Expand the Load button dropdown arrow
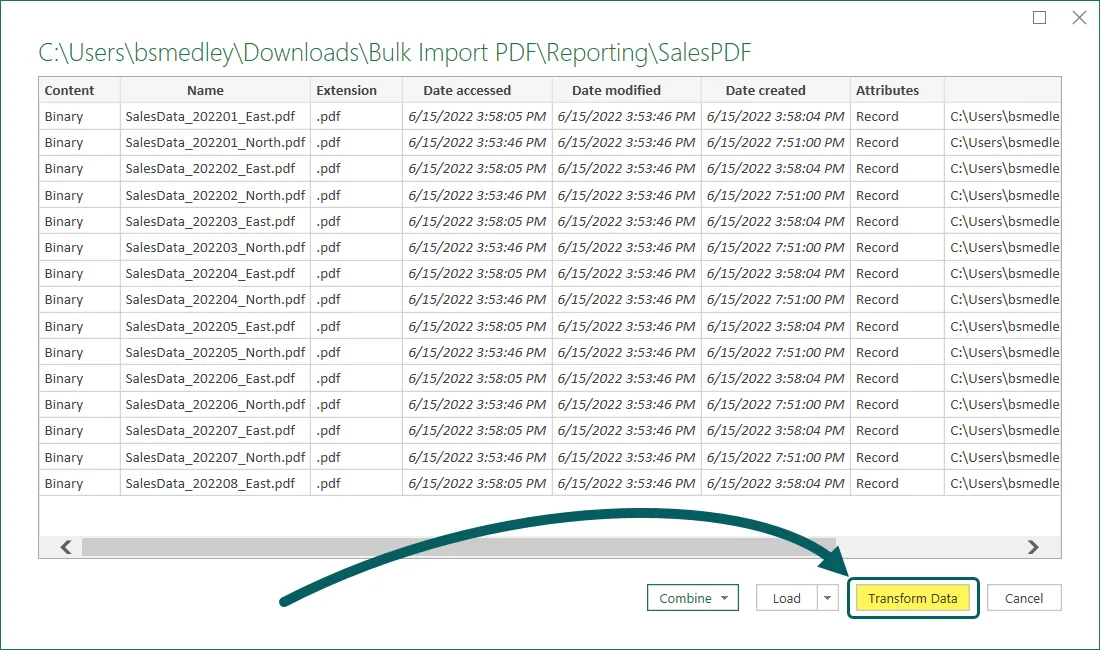This screenshot has width=1100, height=650. pos(827,598)
